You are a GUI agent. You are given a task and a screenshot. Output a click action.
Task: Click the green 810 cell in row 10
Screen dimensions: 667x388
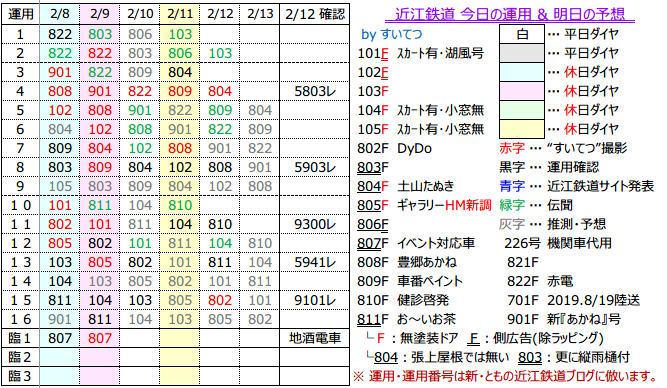tap(180, 205)
